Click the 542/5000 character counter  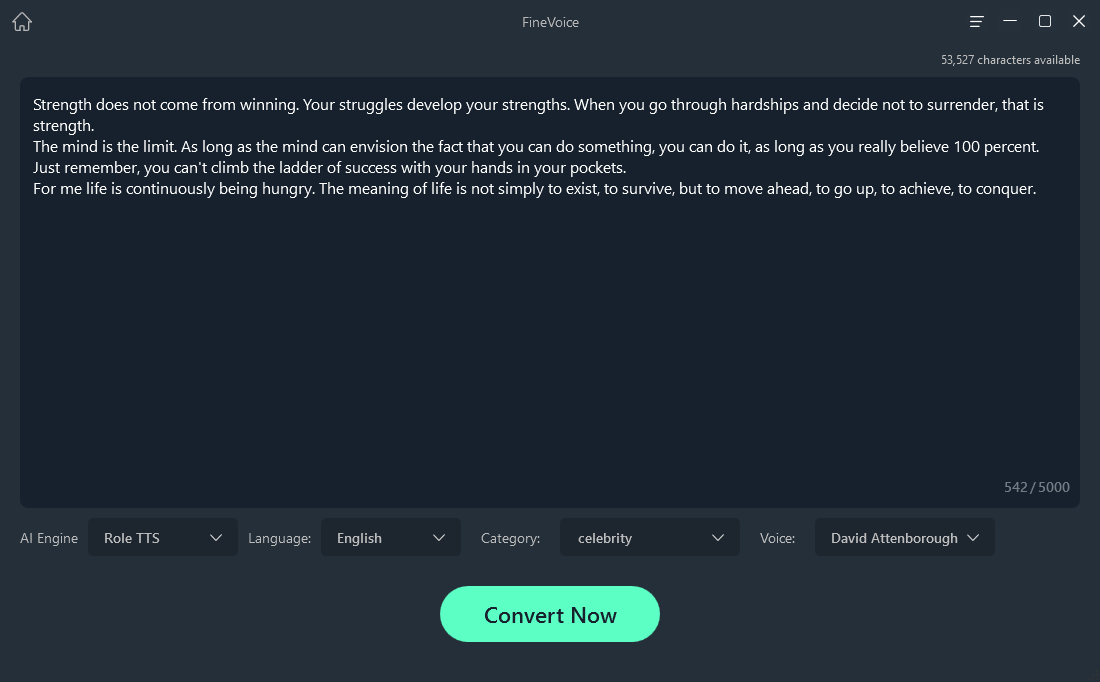[x=1036, y=488]
